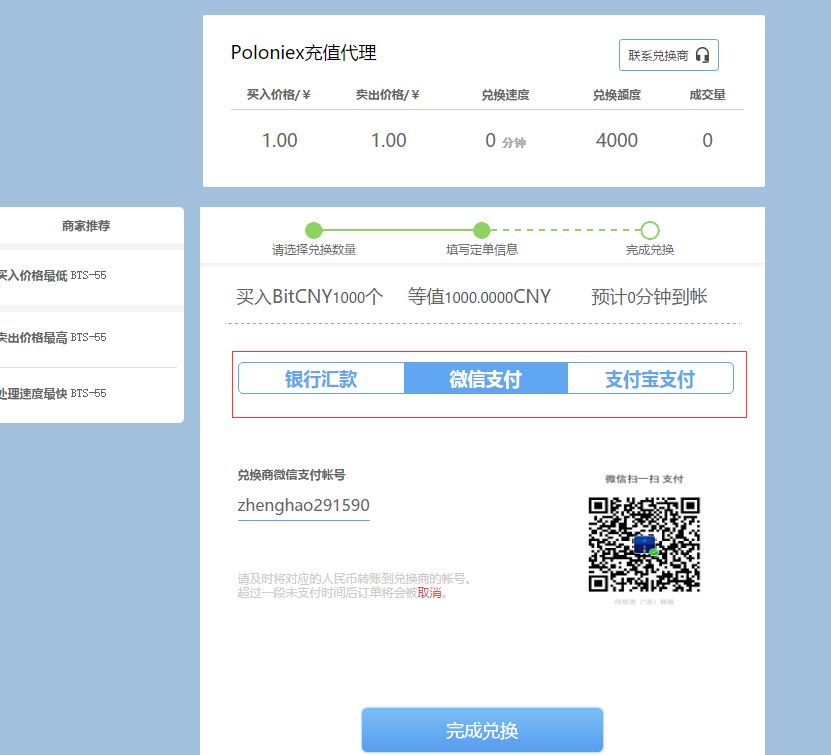Open the 处理速度最快 BTS-55 merchant
The height and width of the screenshot is (755, 831).
52,393
